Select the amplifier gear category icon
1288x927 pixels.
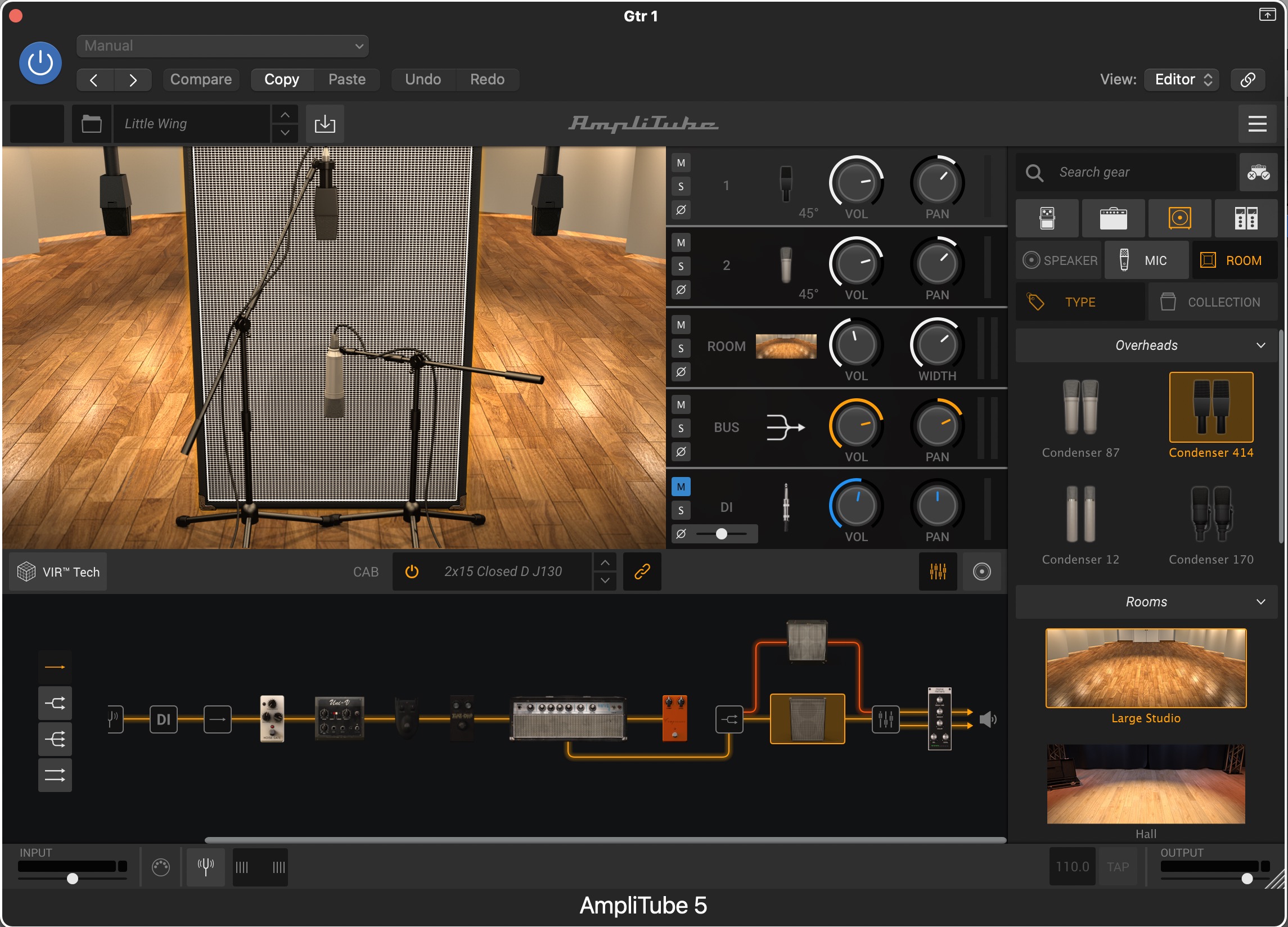click(1114, 218)
